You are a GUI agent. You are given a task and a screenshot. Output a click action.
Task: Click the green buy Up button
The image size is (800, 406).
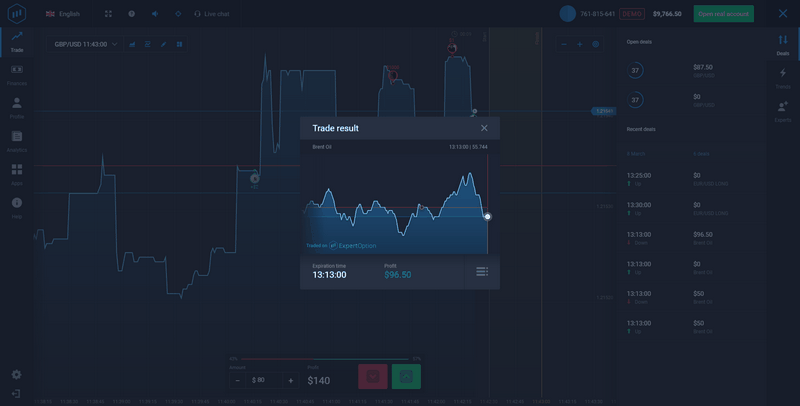click(406, 376)
